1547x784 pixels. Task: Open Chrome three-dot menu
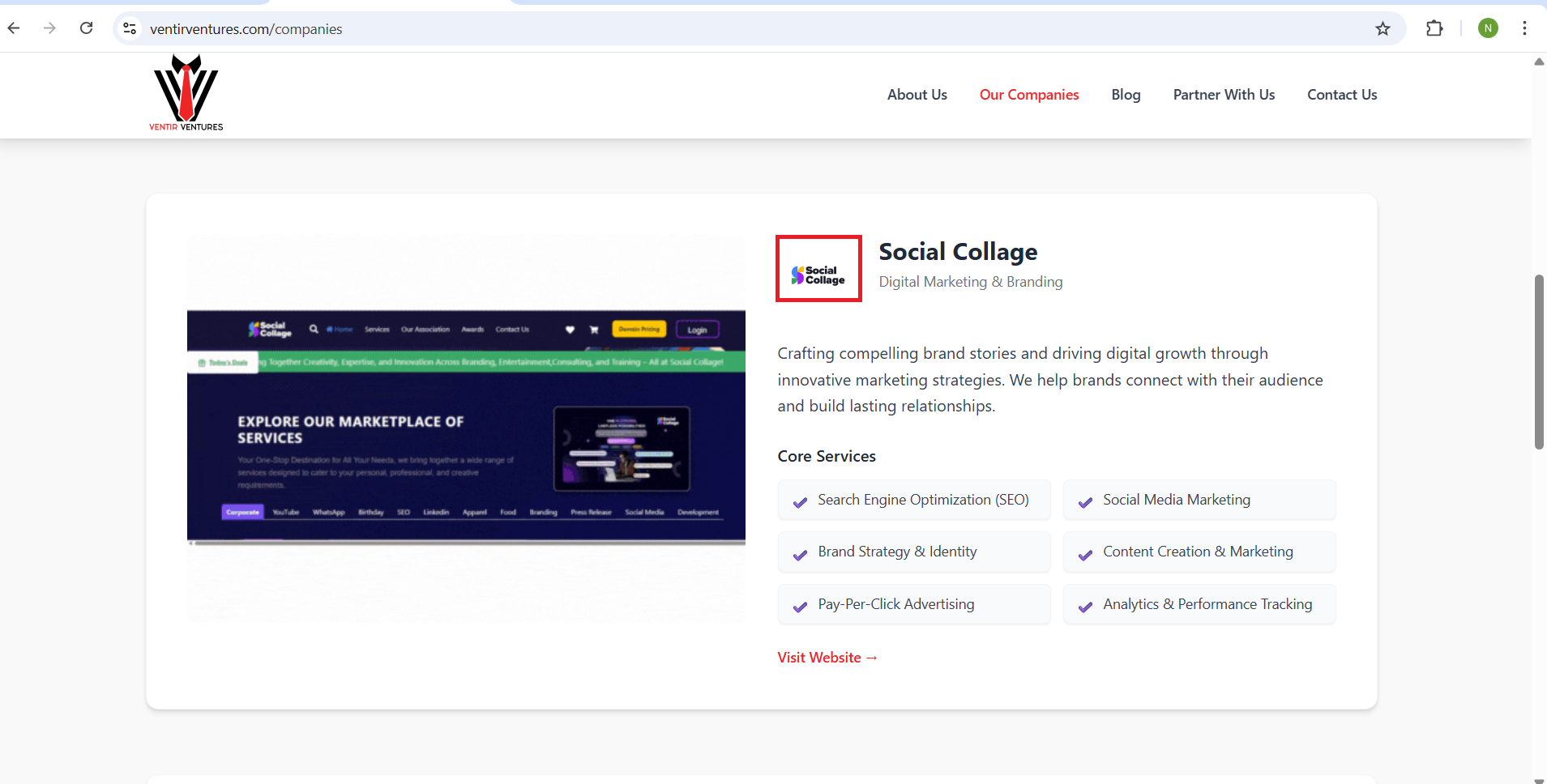(1524, 28)
